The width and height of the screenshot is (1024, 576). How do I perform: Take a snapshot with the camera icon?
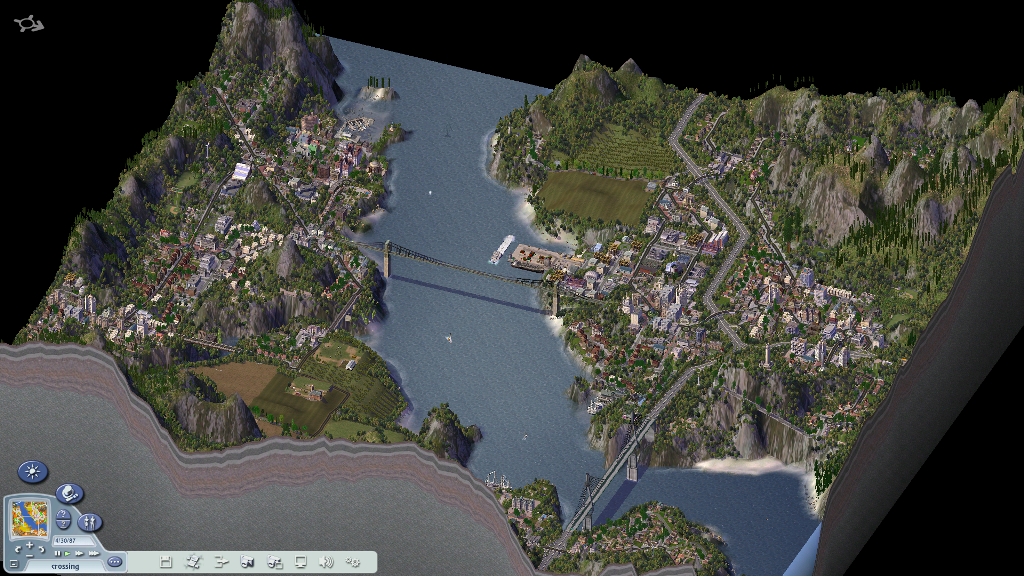point(247,562)
